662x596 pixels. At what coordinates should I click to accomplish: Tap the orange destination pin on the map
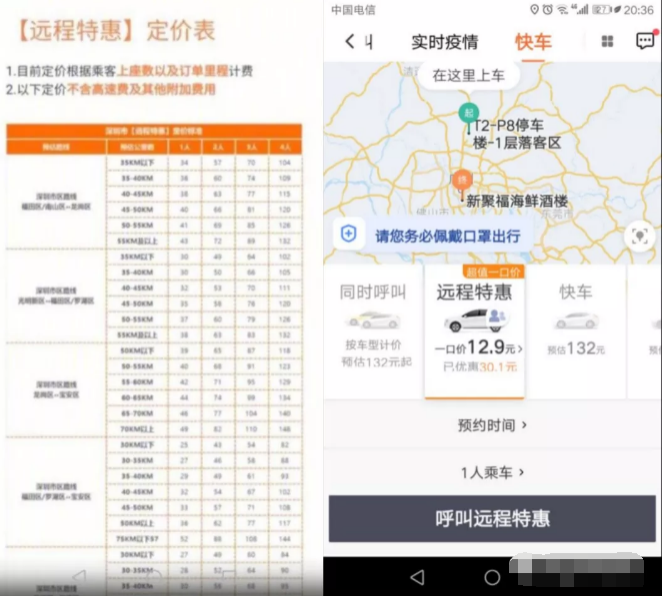tap(462, 180)
